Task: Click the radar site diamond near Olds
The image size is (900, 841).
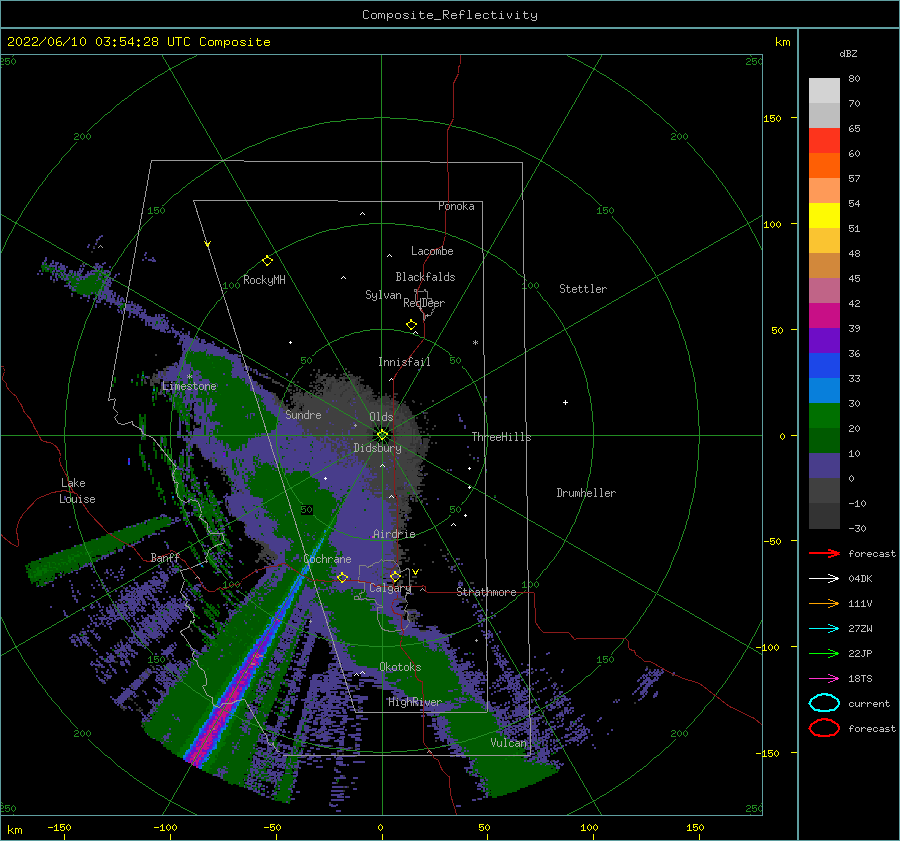Action: coord(382,435)
